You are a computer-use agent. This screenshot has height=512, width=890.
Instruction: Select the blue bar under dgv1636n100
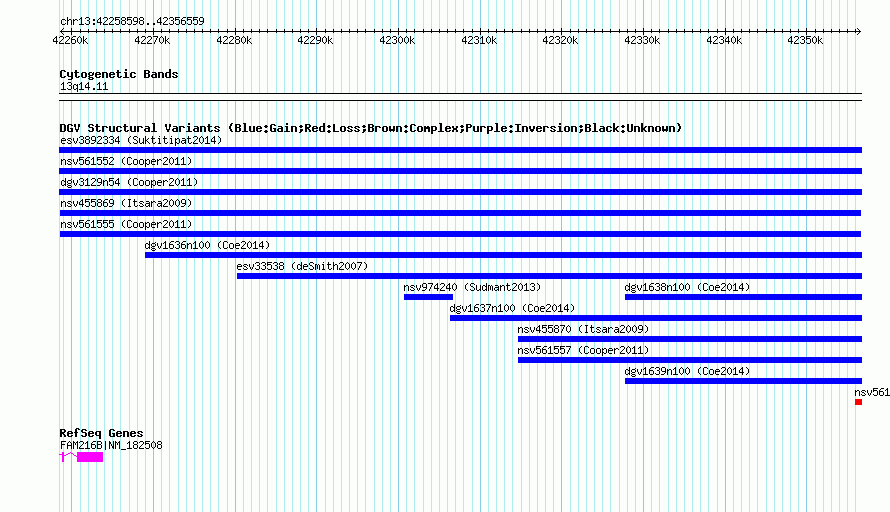[x=503, y=255]
